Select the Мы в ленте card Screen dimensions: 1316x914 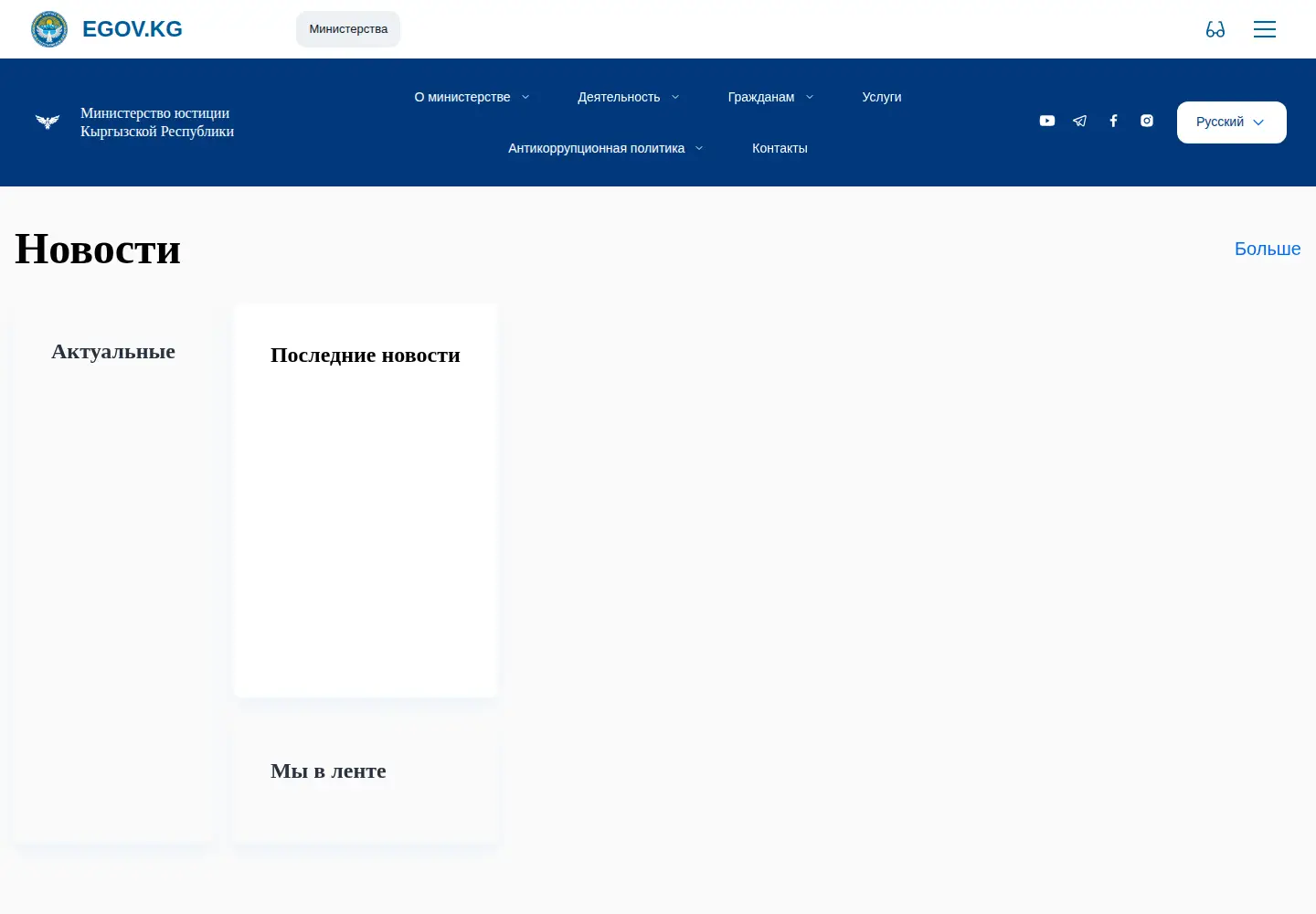(x=366, y=780)
